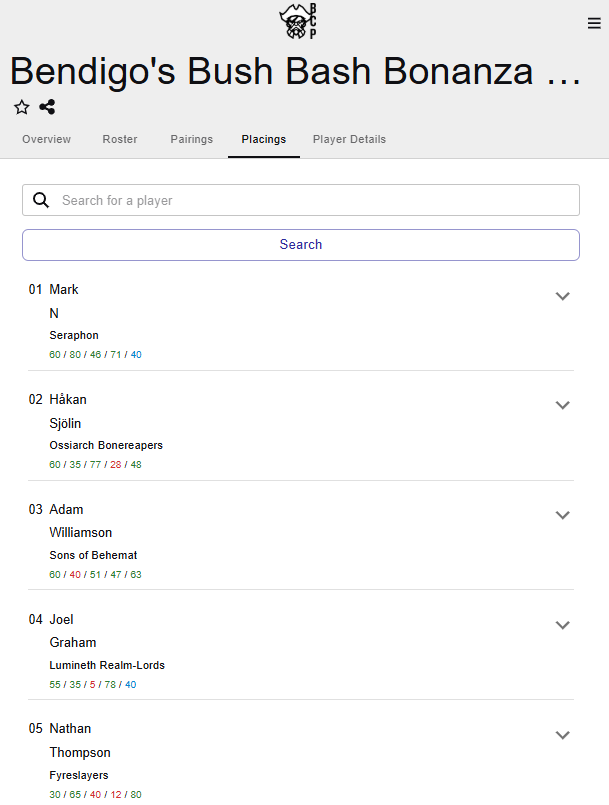The width and height of the screenshot is (609, 805).
Task: Switch to the Overview tab
Action: [x=46, y=139]
